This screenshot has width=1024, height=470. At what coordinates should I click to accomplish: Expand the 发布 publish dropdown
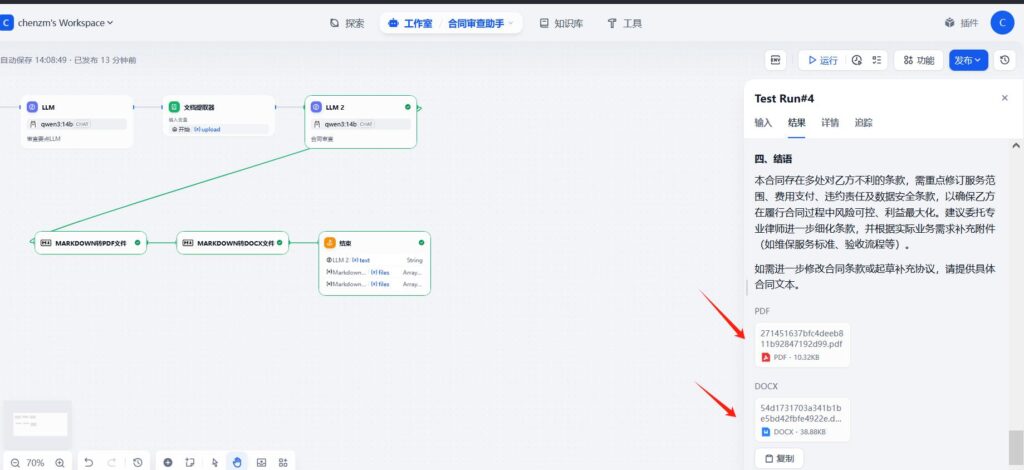point(968,60)
